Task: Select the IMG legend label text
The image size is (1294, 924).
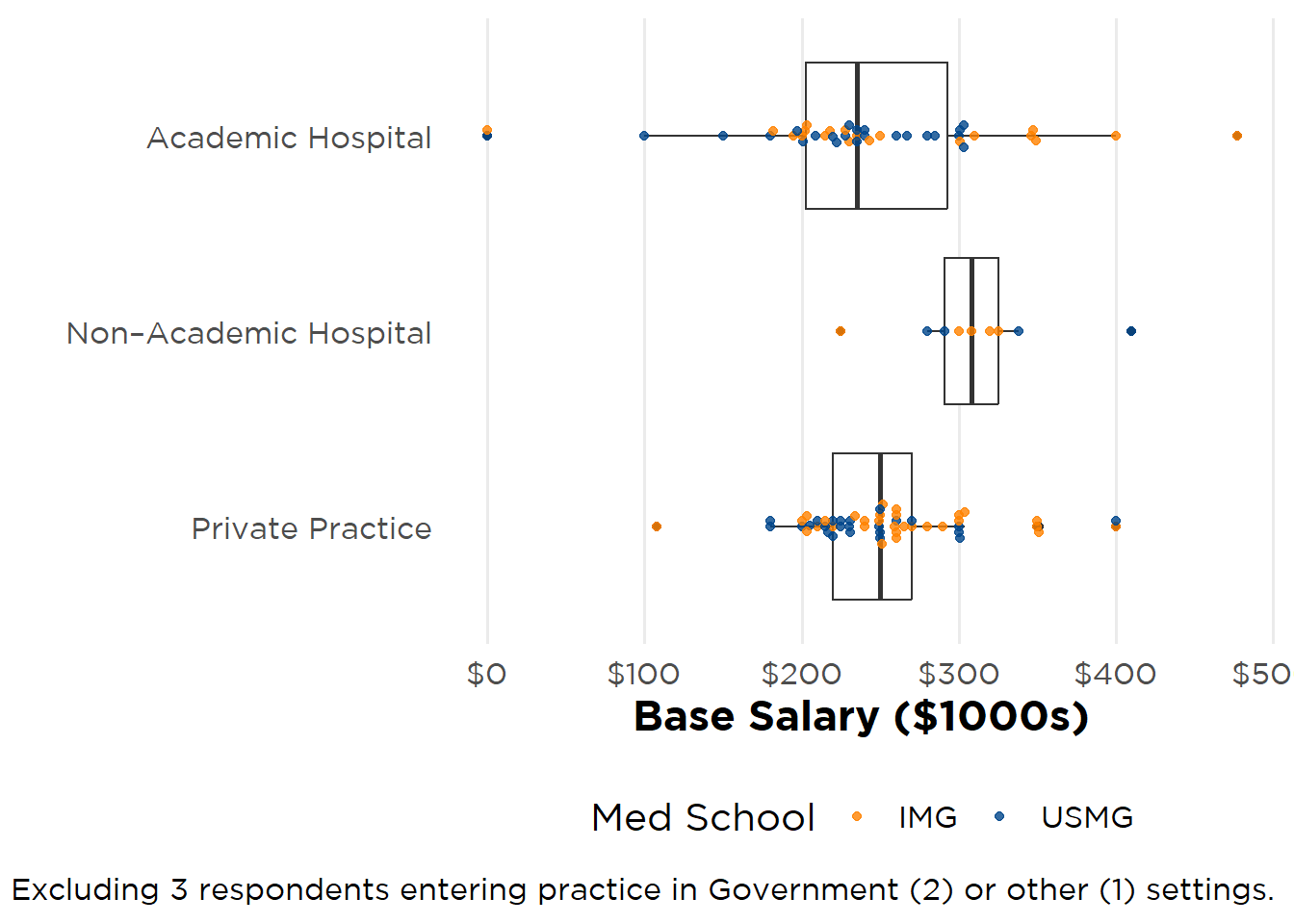Action: click(x=927, y=817)
